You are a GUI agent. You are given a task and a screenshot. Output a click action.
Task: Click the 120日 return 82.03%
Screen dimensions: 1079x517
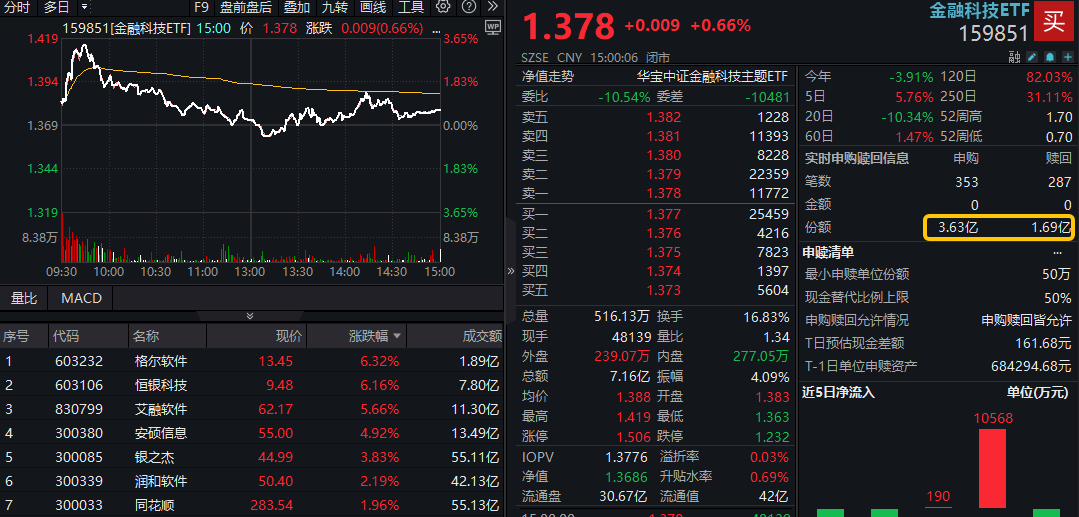[x=1048, y=76]
